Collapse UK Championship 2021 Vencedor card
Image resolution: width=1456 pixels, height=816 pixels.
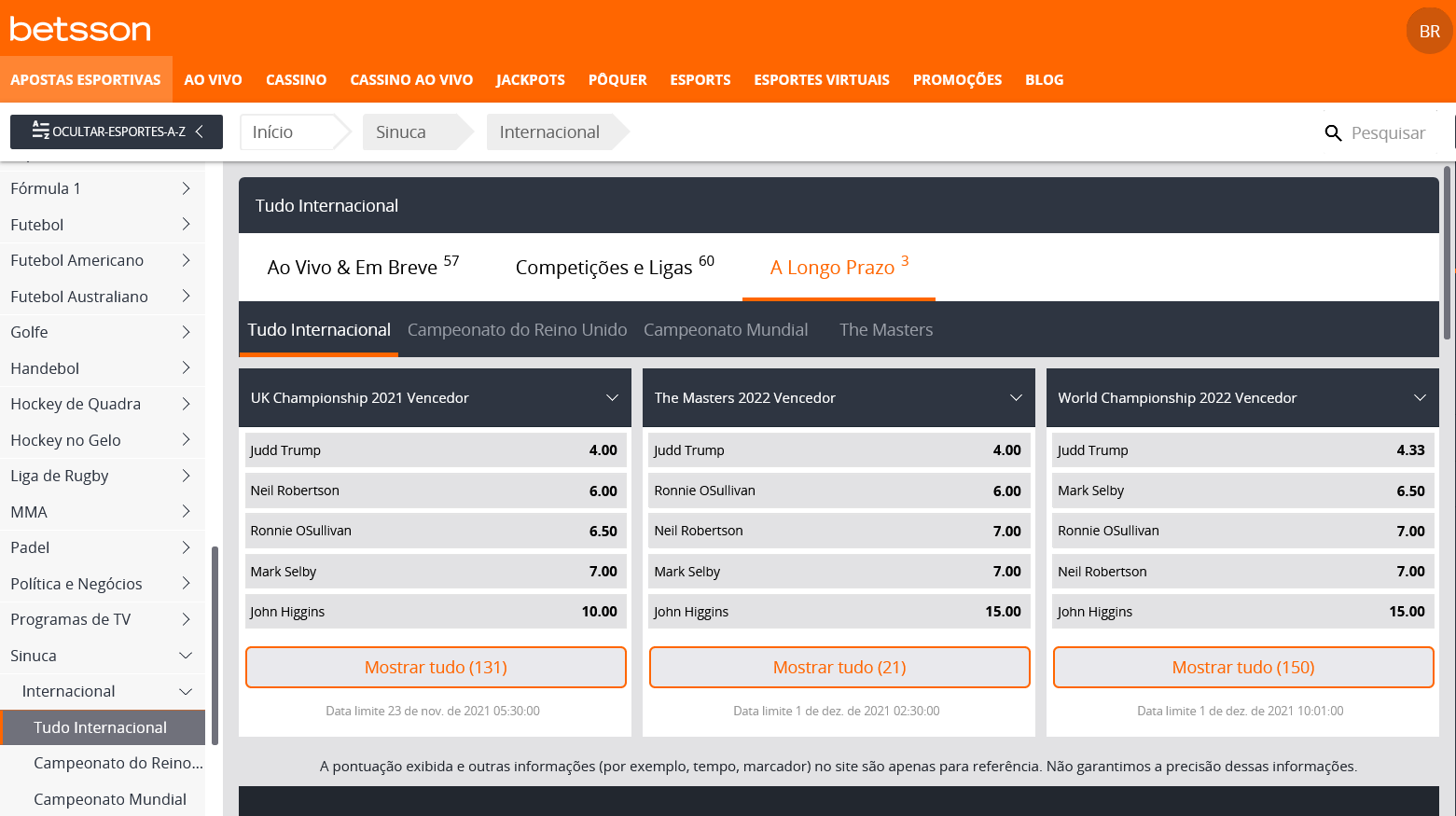tap(612, 398)
